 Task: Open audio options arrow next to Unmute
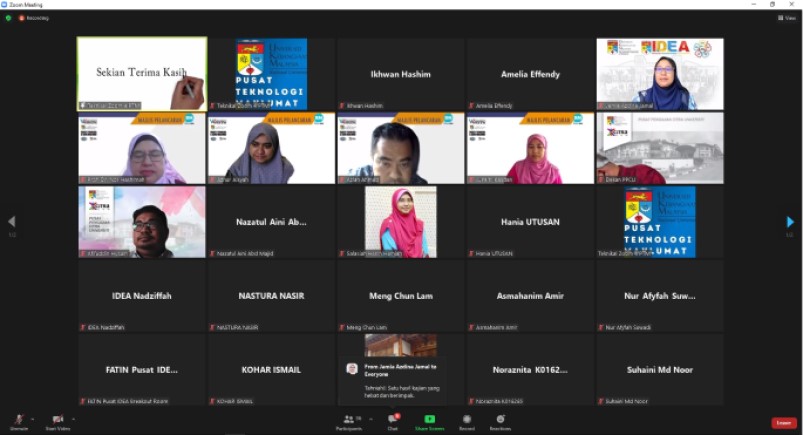pyautogui.click(x=32, y=418)
